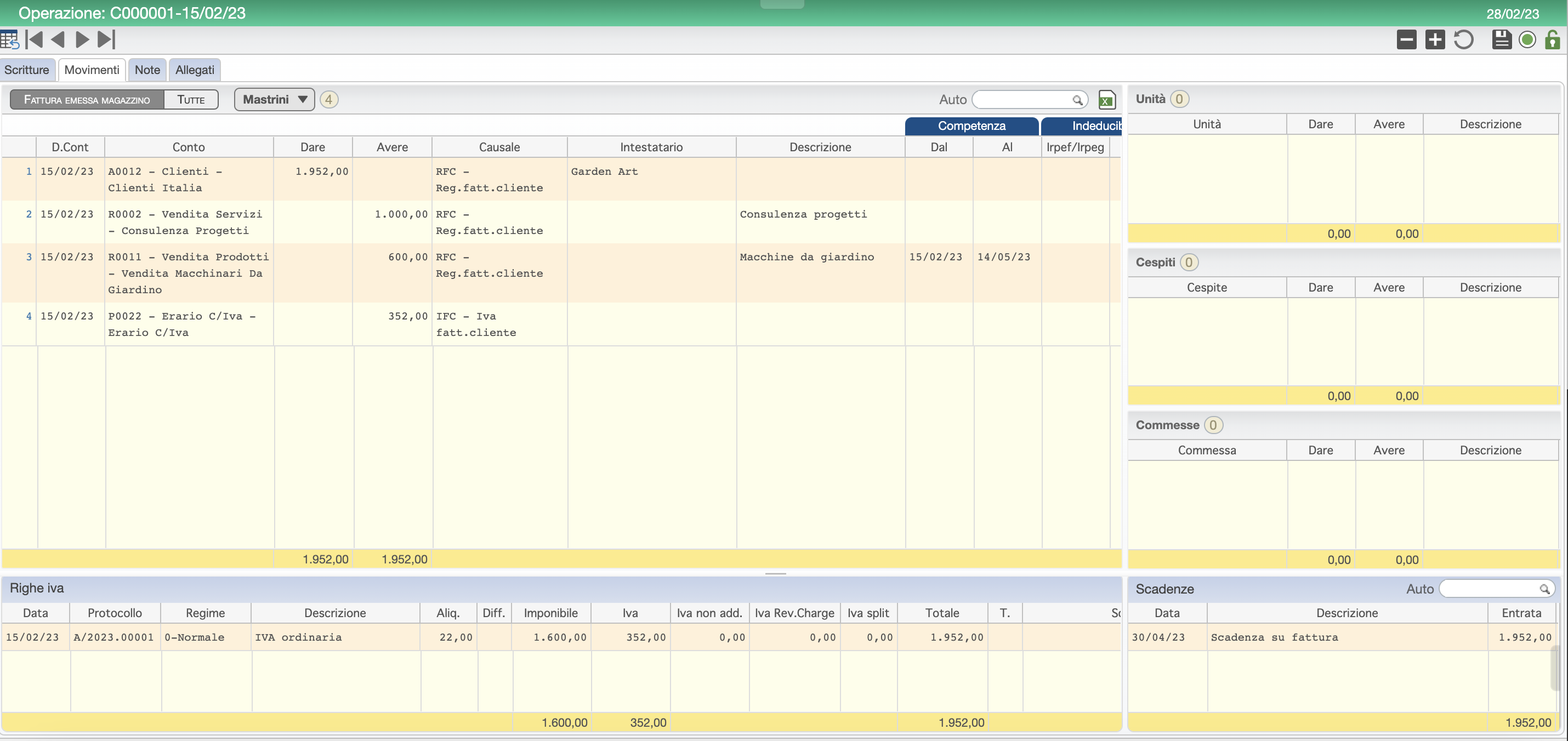Image resolution: width=1568 pixels, height=741 pixels.
Task: Click the Commesse count badge
Action: (1213, 425)
